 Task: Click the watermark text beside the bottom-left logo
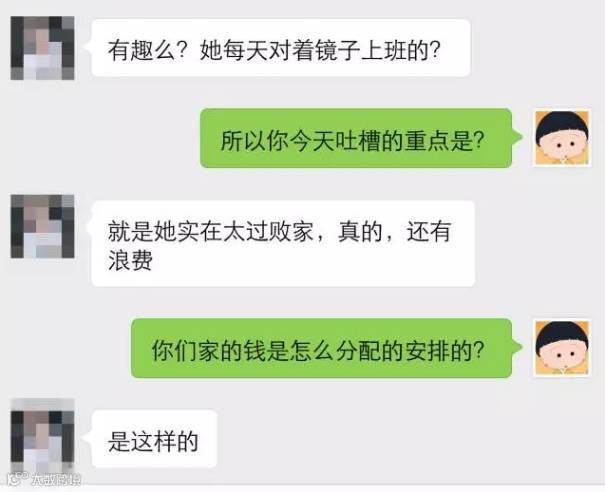[x=56, y=480]
